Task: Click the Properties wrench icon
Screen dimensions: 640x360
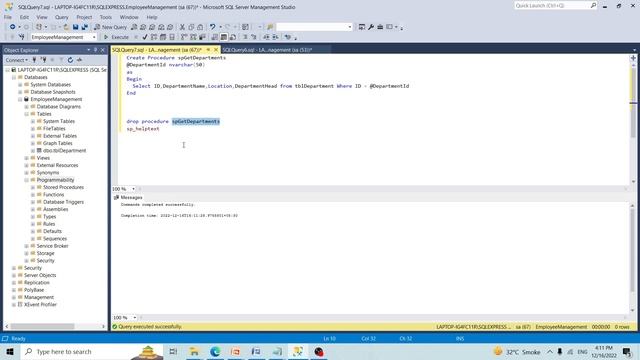Action: (x=371, y=27)
